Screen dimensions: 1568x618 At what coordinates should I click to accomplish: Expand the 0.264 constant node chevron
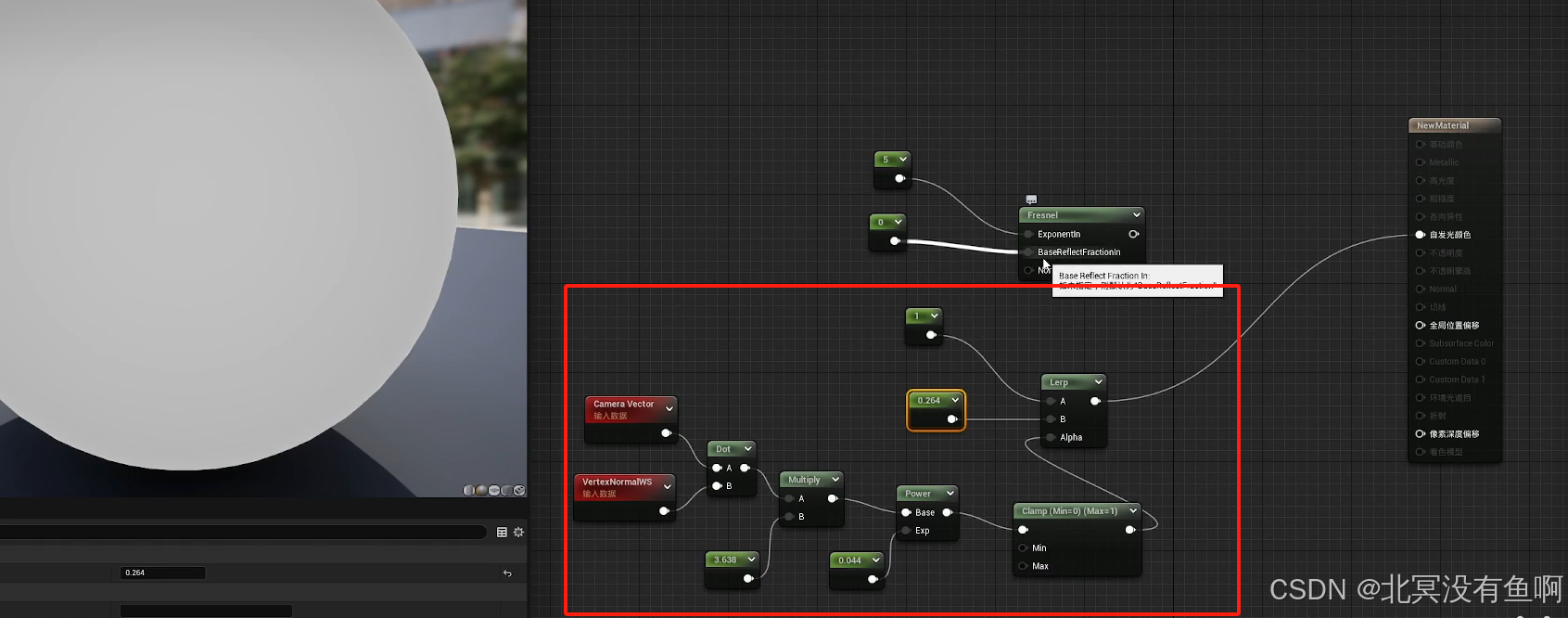(954, 400)
